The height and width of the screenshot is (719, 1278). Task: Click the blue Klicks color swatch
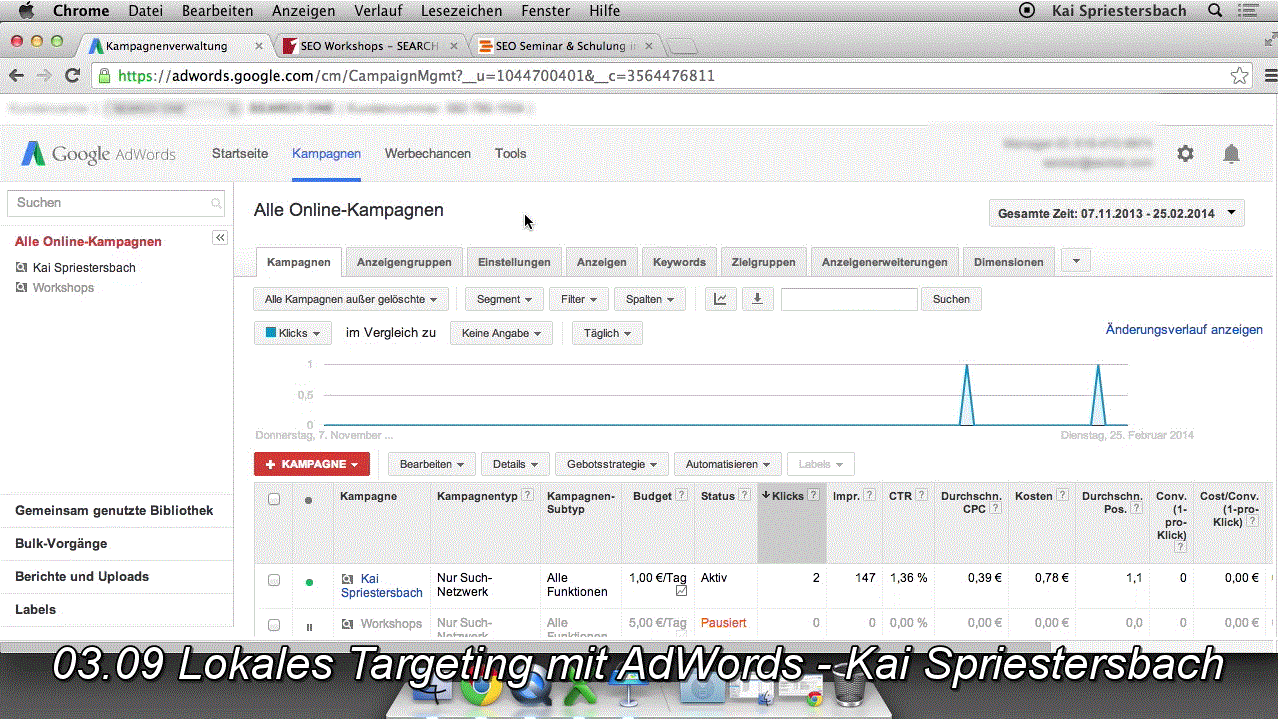tap(270, 333)
